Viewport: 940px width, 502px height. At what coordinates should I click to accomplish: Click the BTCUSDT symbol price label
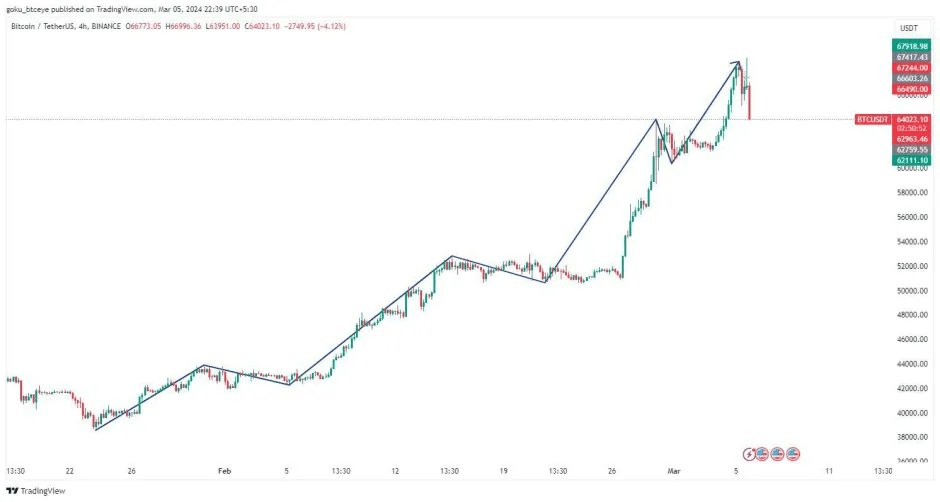pyautogui.click(x=872, y=119)
